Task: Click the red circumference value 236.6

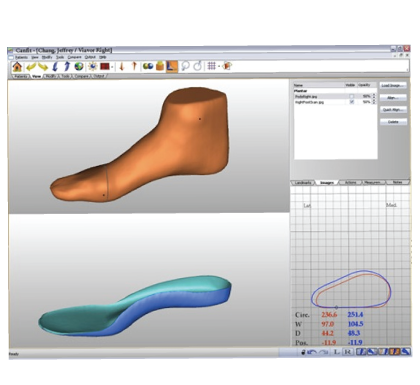Action: (329, 315)
